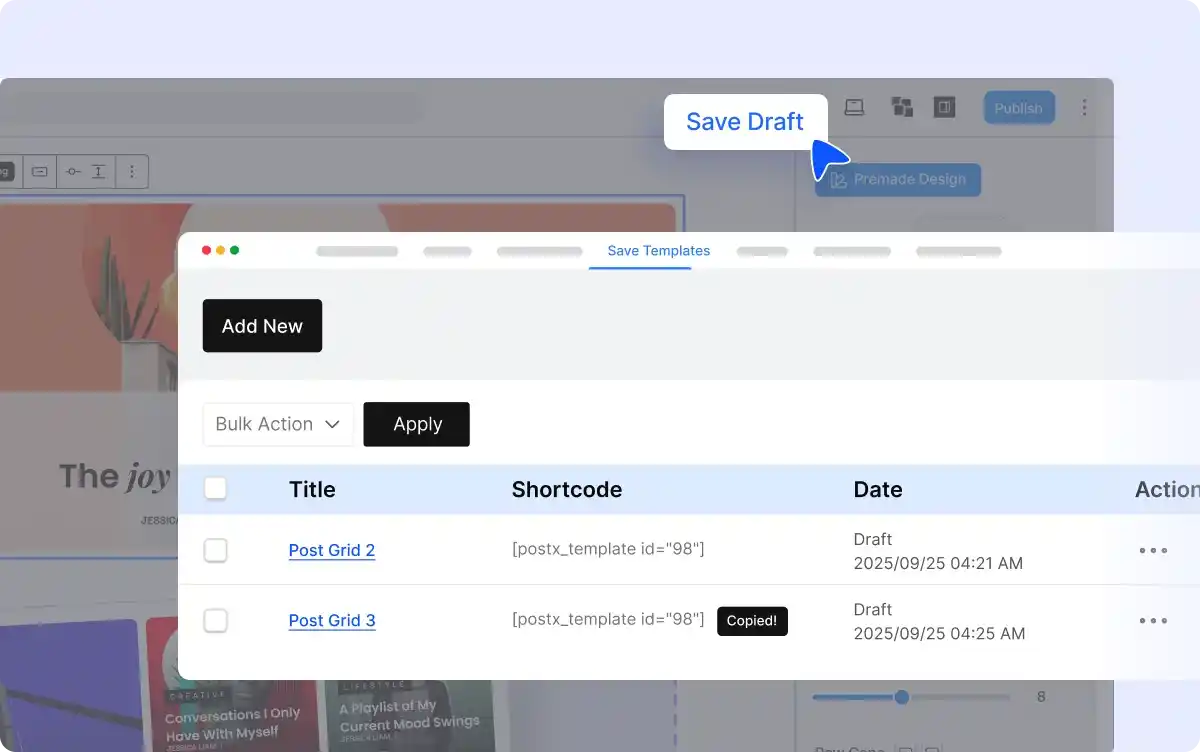Click the text height icon in block toolbar
The width and height of the screenshot is (1200, 752).
pos(98,172)
